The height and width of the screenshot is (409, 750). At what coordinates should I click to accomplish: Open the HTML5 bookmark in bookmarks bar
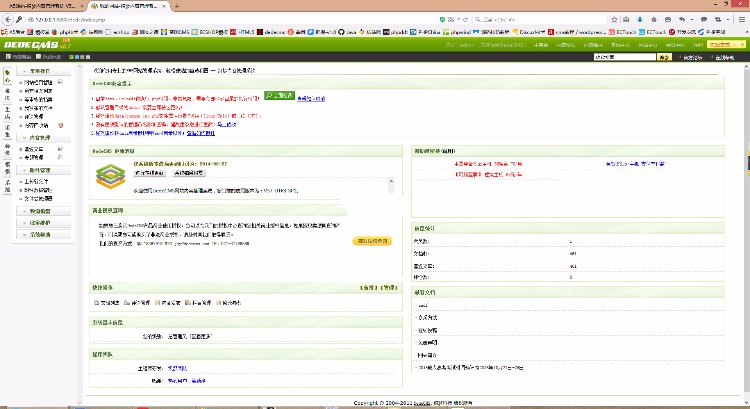point(243,32)
